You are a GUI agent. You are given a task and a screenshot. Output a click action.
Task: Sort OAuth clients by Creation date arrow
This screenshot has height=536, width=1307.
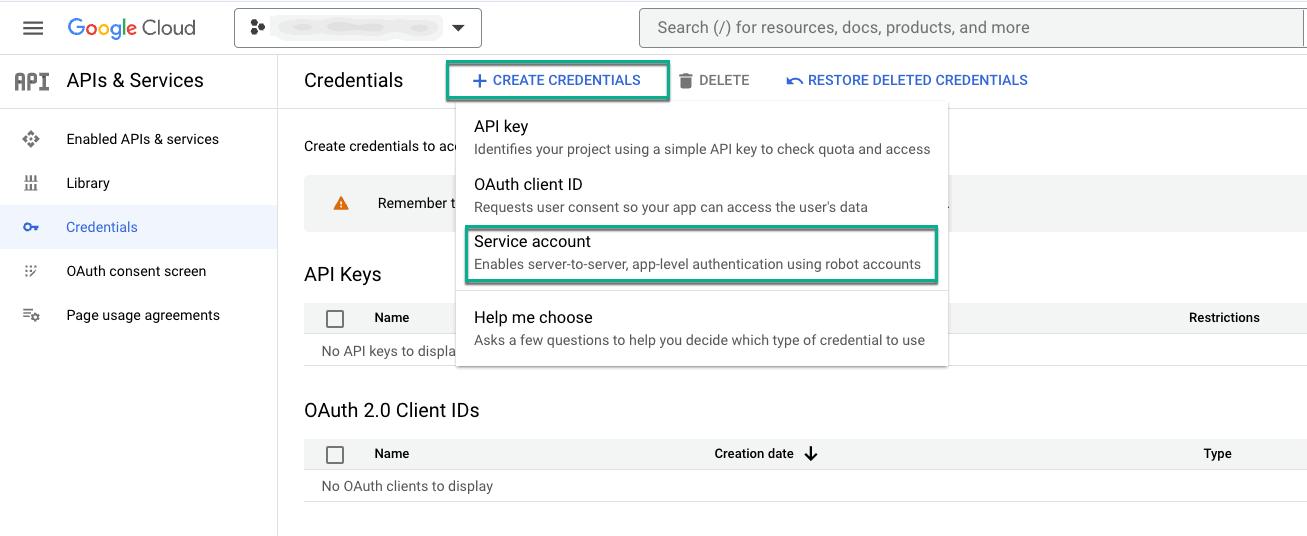[x=811, y=454]
